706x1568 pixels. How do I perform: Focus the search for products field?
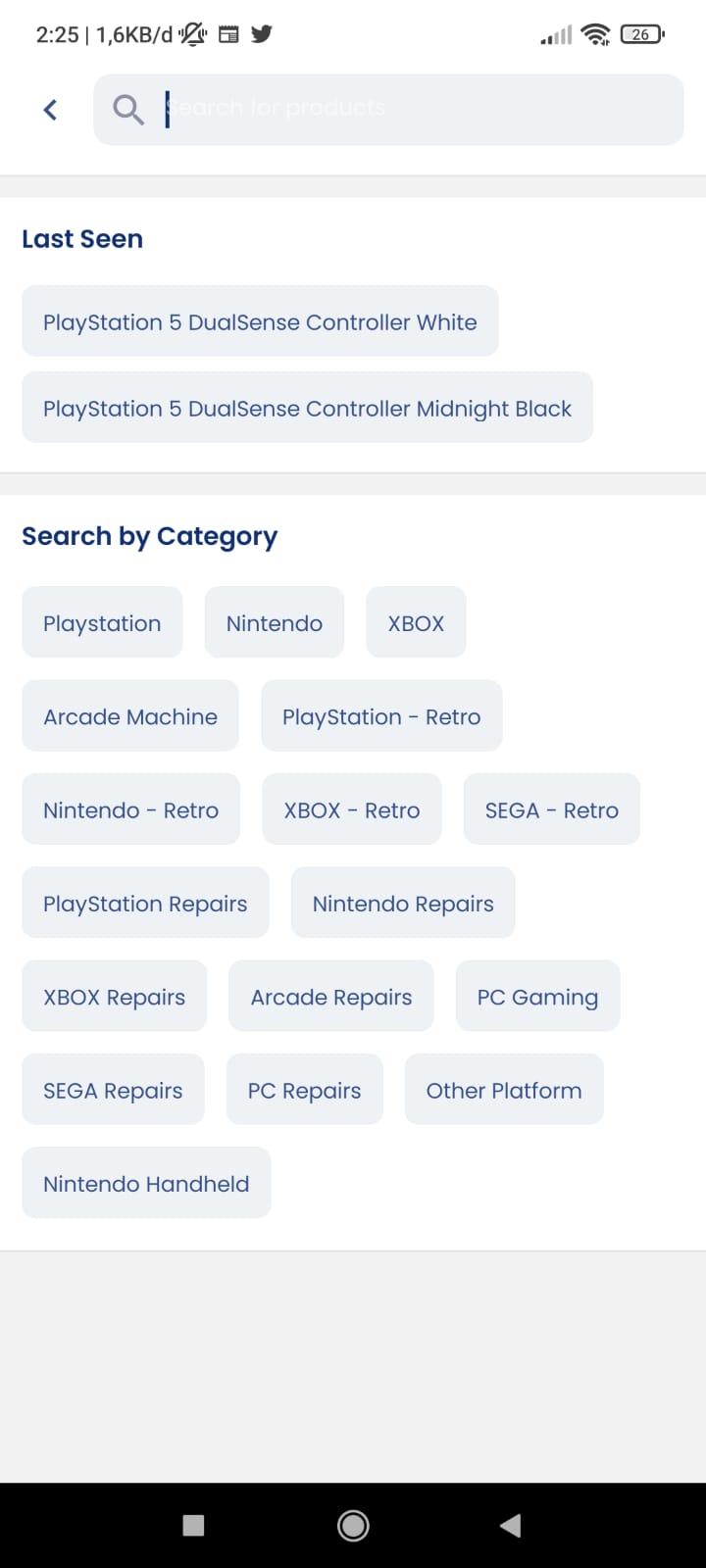[412, 109]
